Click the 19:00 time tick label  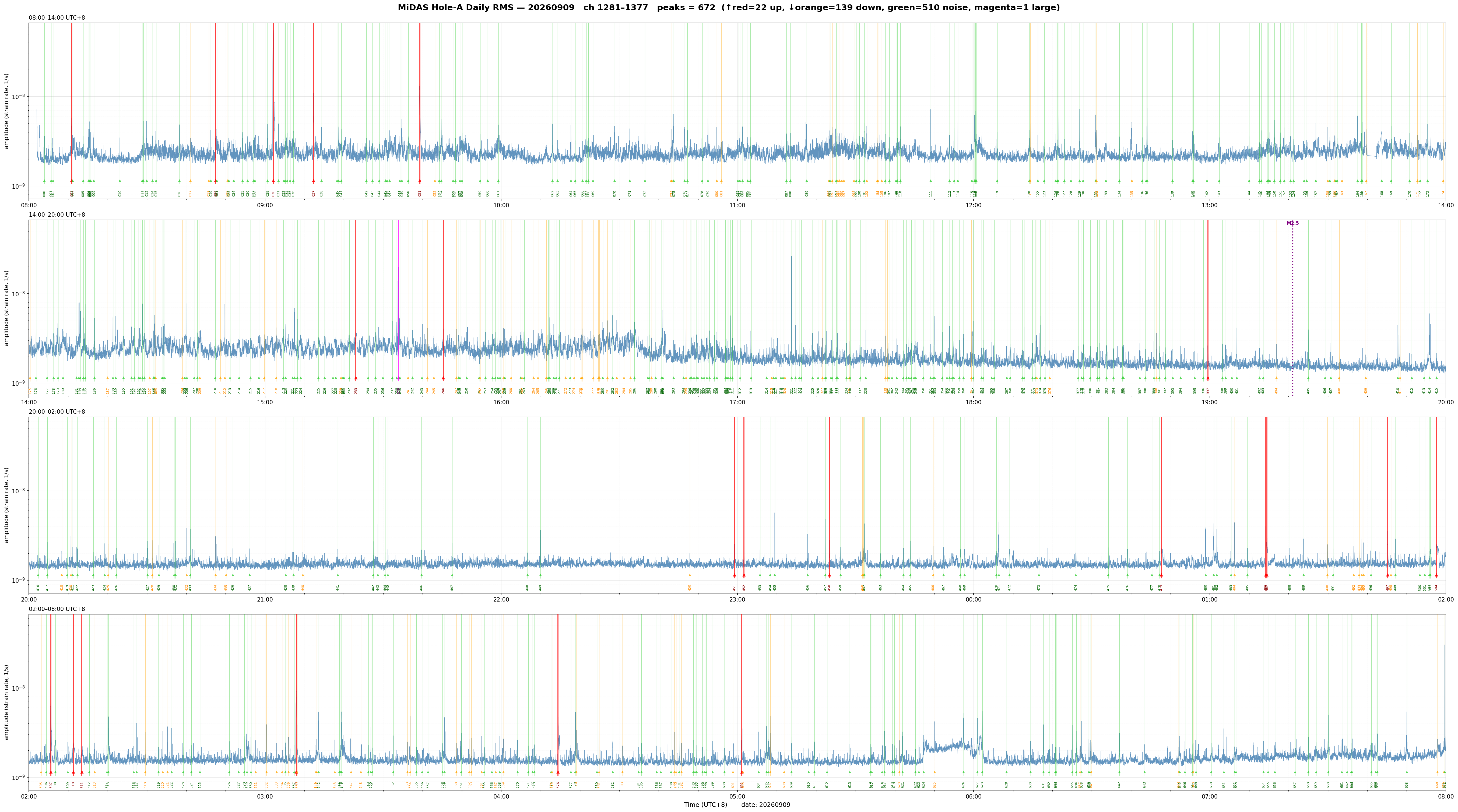[x=1210, y=402]
